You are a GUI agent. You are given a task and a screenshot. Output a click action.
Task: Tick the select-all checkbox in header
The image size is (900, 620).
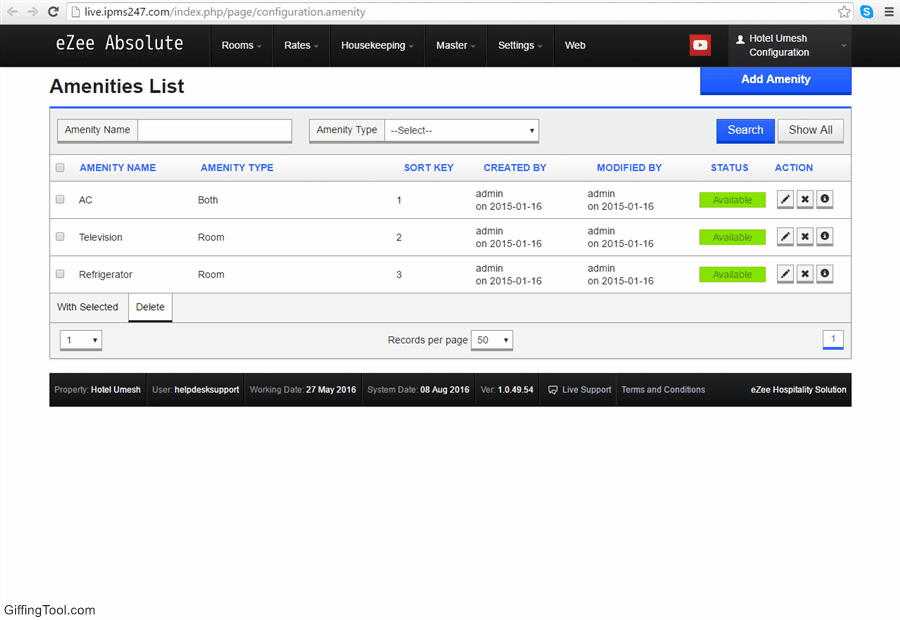pos(60,168)
